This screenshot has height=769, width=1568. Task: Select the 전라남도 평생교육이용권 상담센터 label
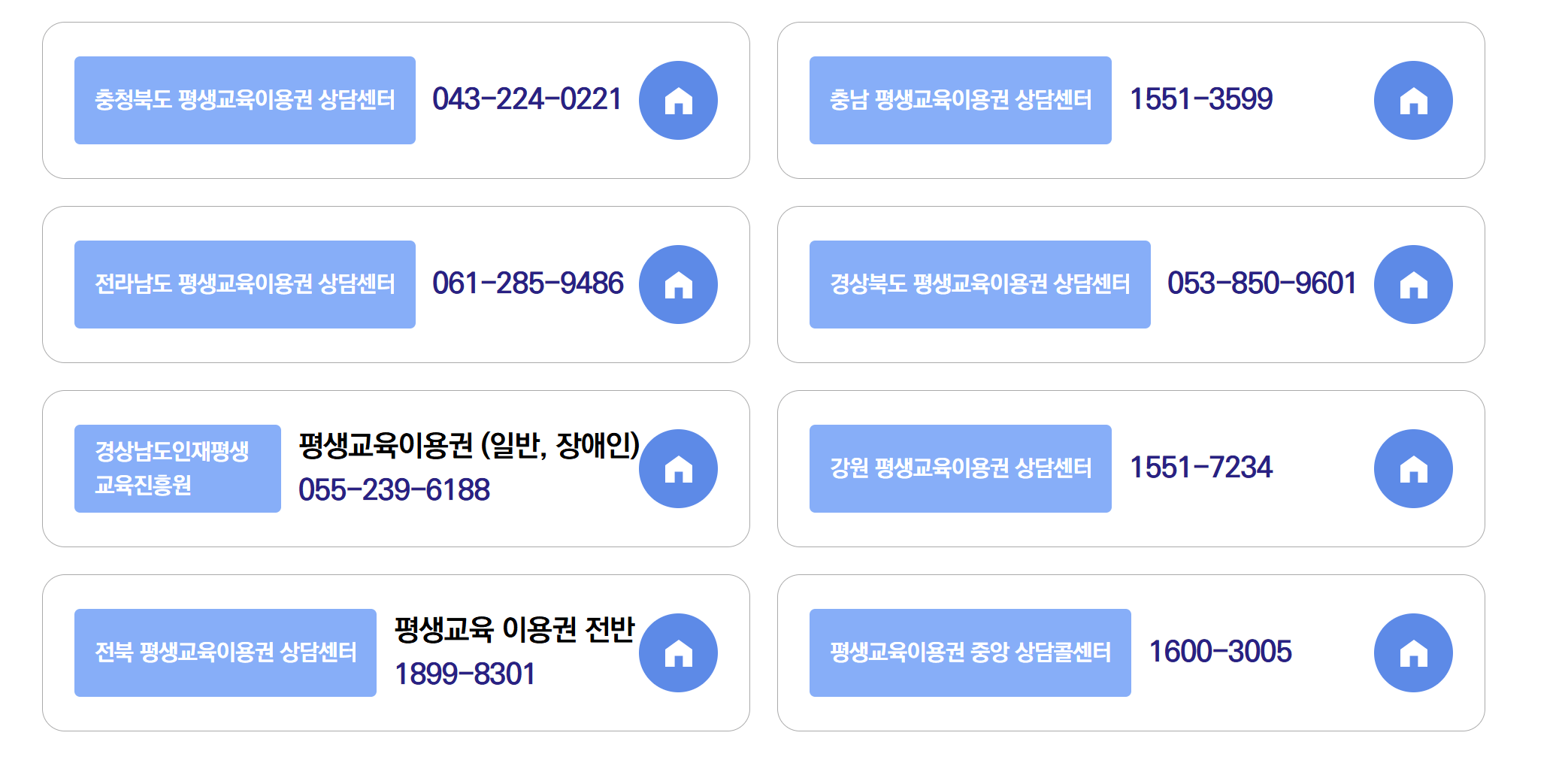245,284
